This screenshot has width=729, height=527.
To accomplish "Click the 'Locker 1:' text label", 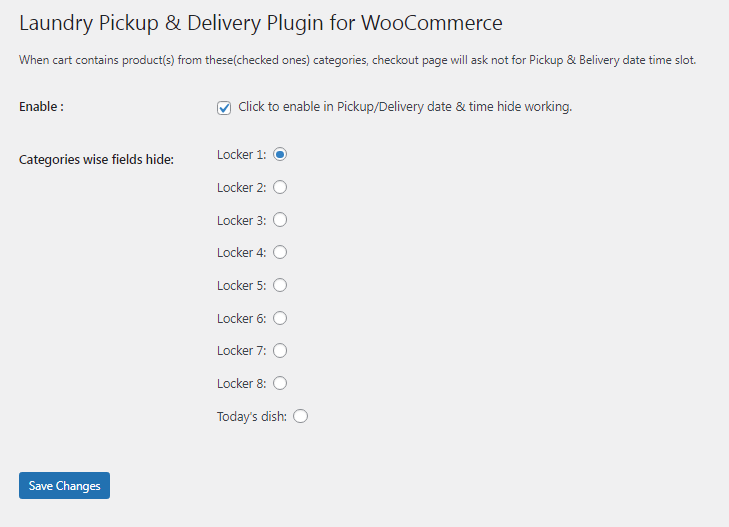I will [x=242, y=155].
